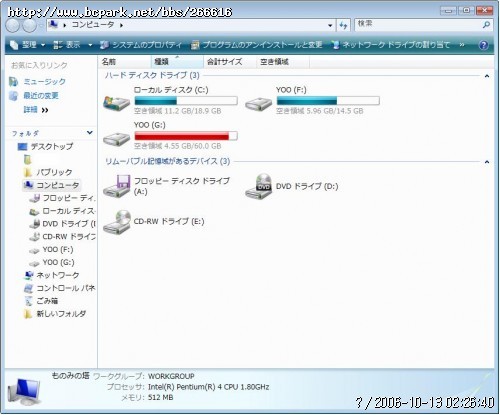The image size is (500, 415).
Task: Open the 整理 organize menu
Action: click(27, 45)
